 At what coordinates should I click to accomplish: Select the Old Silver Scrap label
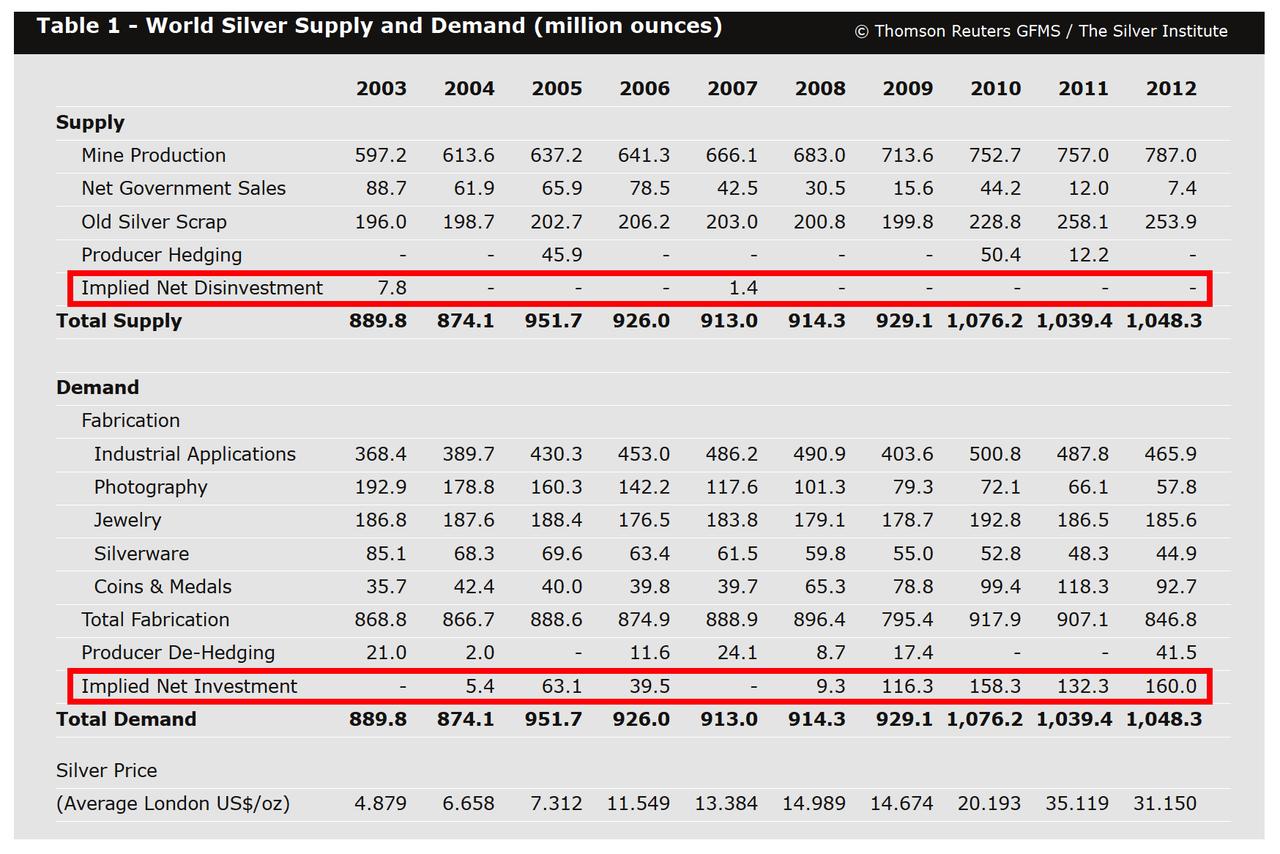click(154, 222)
